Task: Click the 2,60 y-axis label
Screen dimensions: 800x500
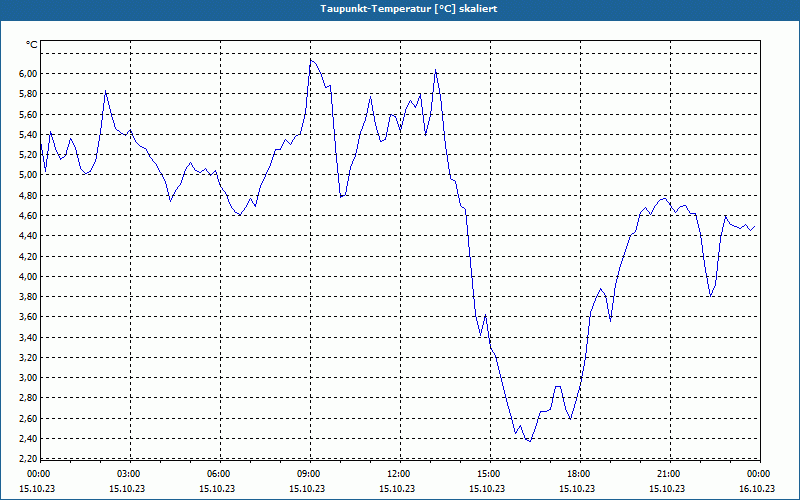Action: click(x=29, y=418)
